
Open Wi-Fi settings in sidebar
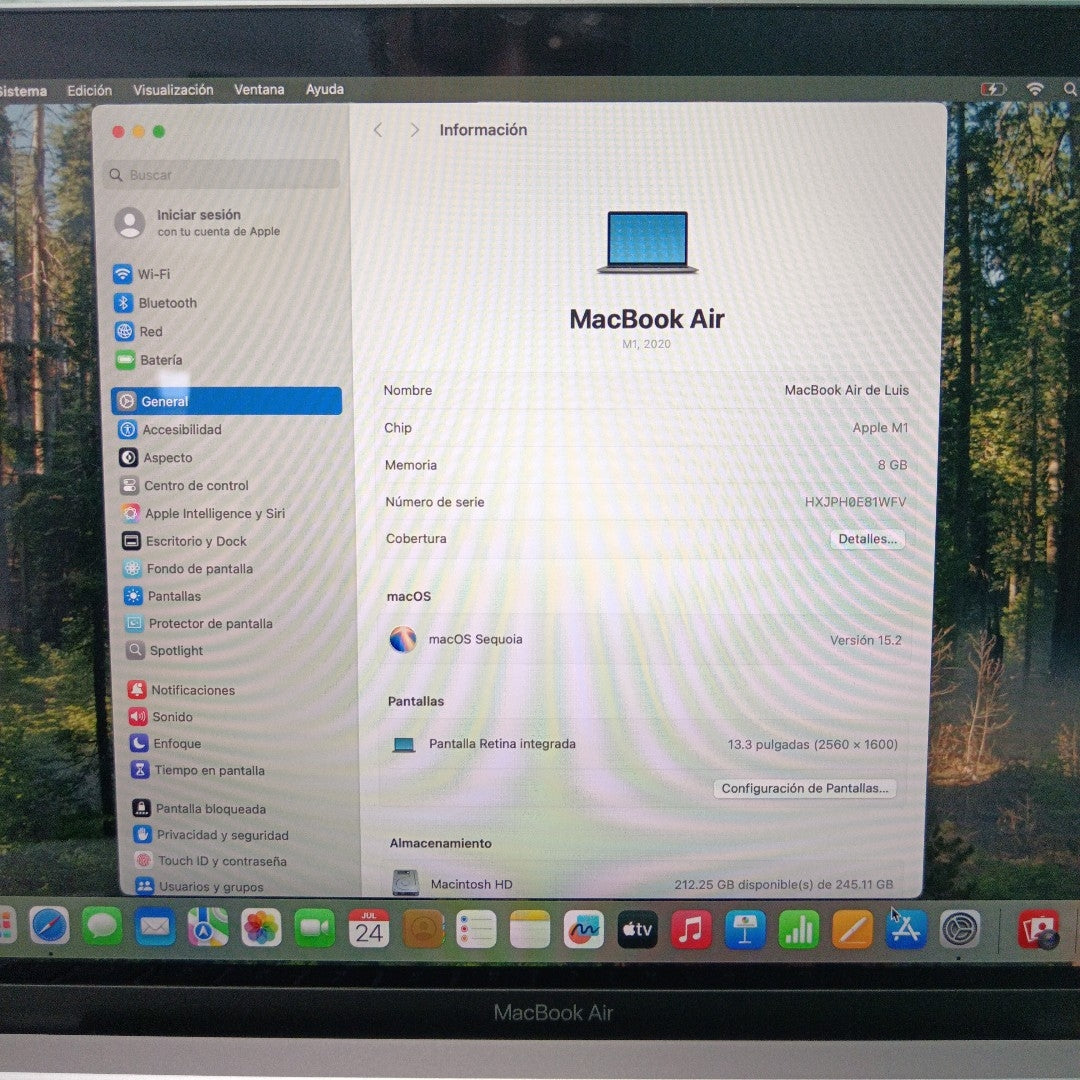[153, 274]
